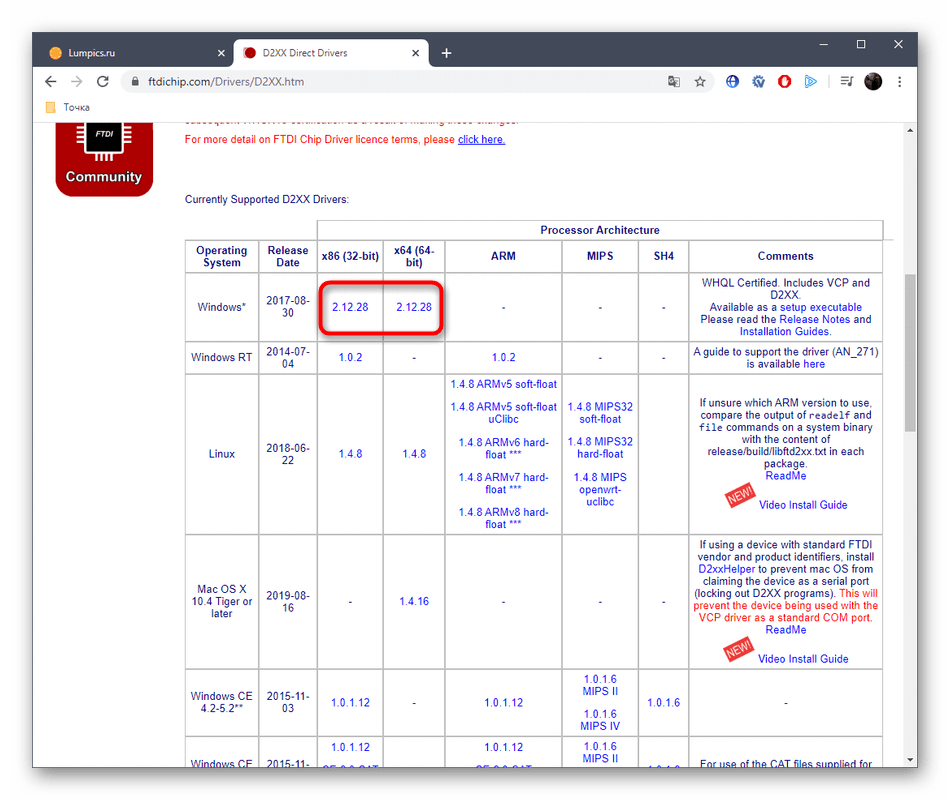The height and width of the screenshot is (800, 950).
Task: Click the FTDI Community logo image
Action: [x=104, y=155]
